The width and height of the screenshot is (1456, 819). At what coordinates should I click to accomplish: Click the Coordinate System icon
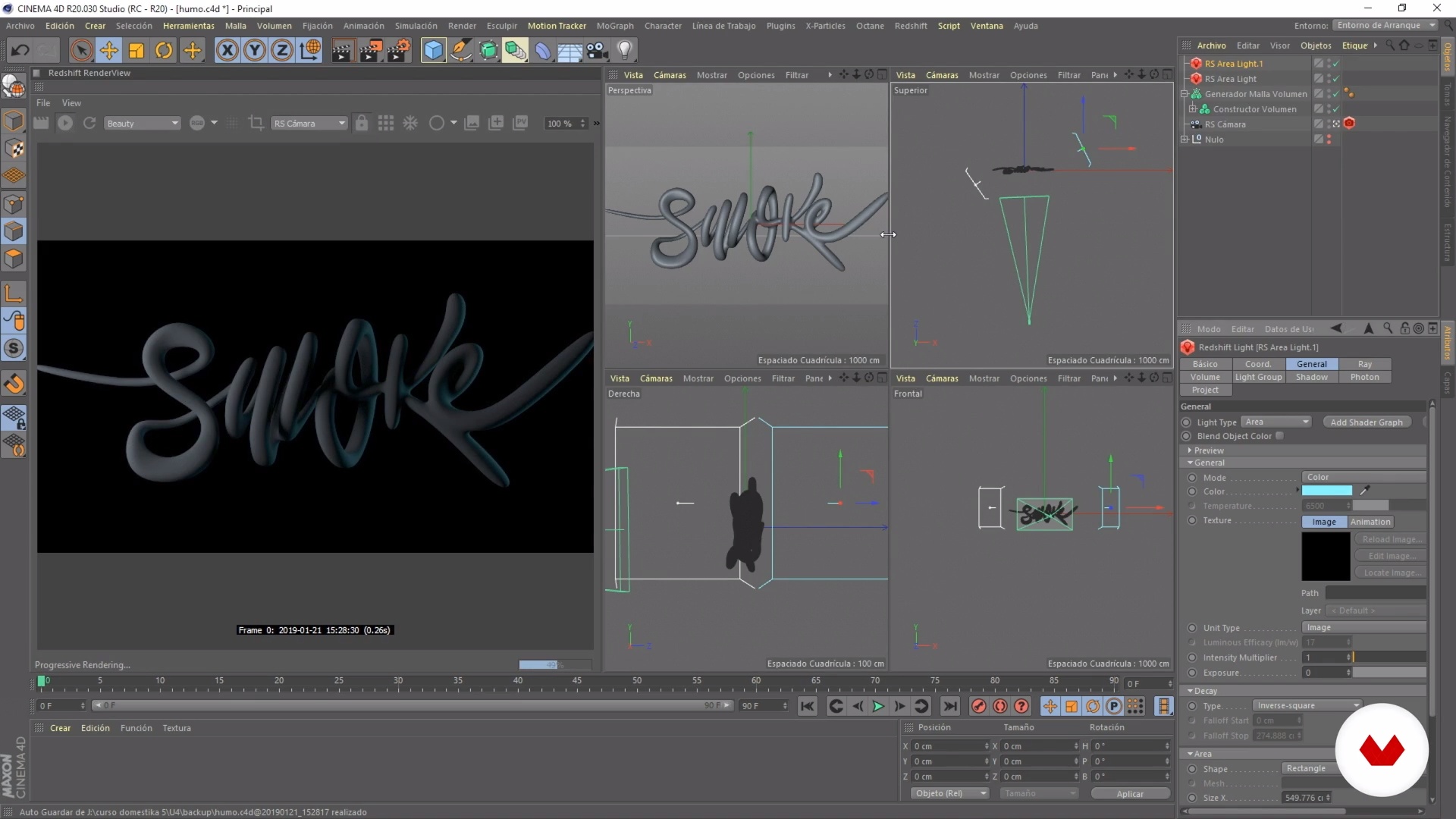[x=310, y=51]
